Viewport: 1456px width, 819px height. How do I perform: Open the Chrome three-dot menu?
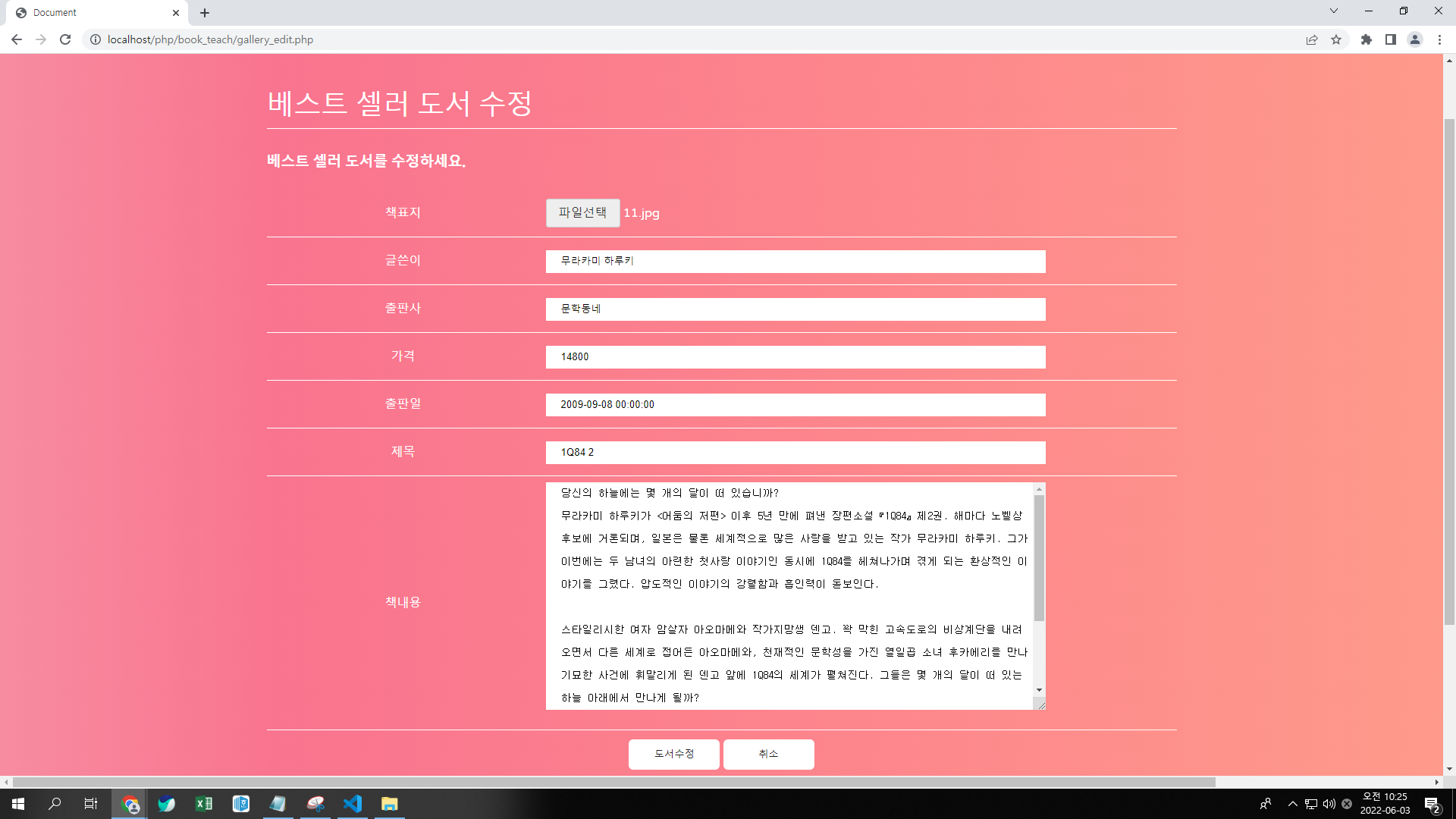(1439, 39)
